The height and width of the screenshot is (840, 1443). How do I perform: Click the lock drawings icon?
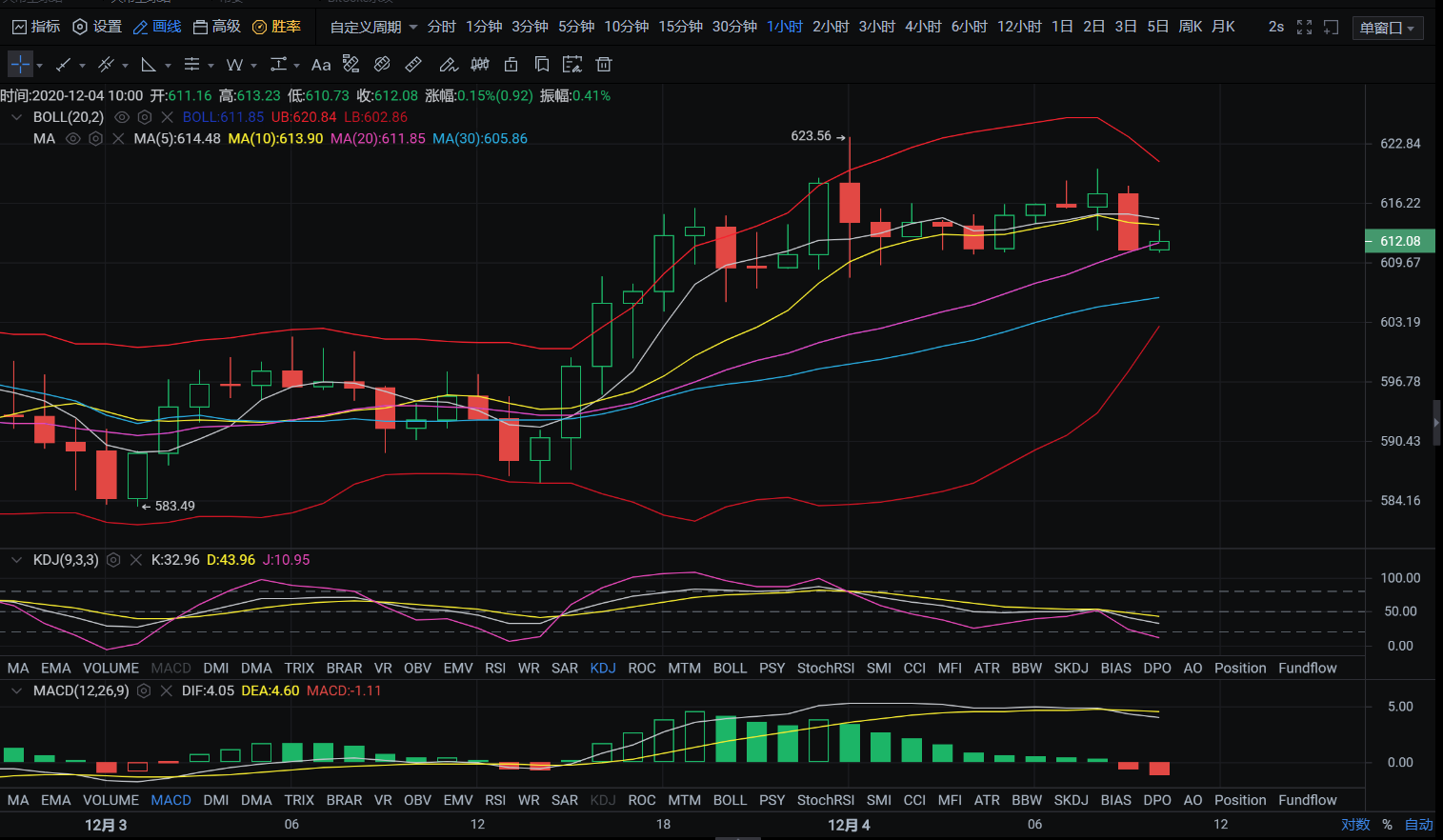(x=511, y=65)
